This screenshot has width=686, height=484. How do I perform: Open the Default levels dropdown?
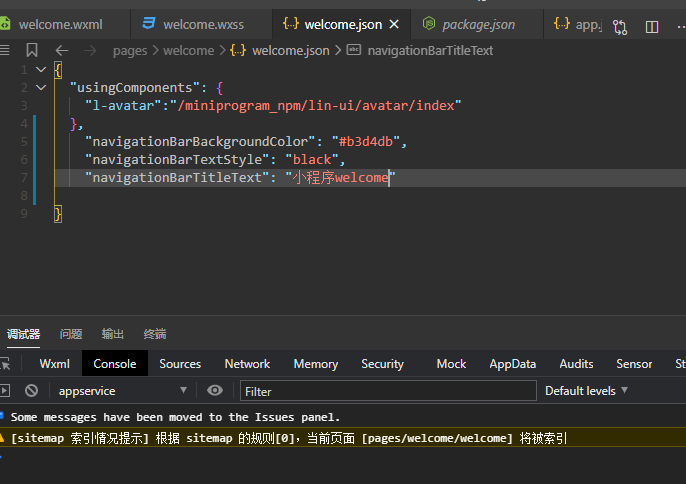click(x=587, y=391)
